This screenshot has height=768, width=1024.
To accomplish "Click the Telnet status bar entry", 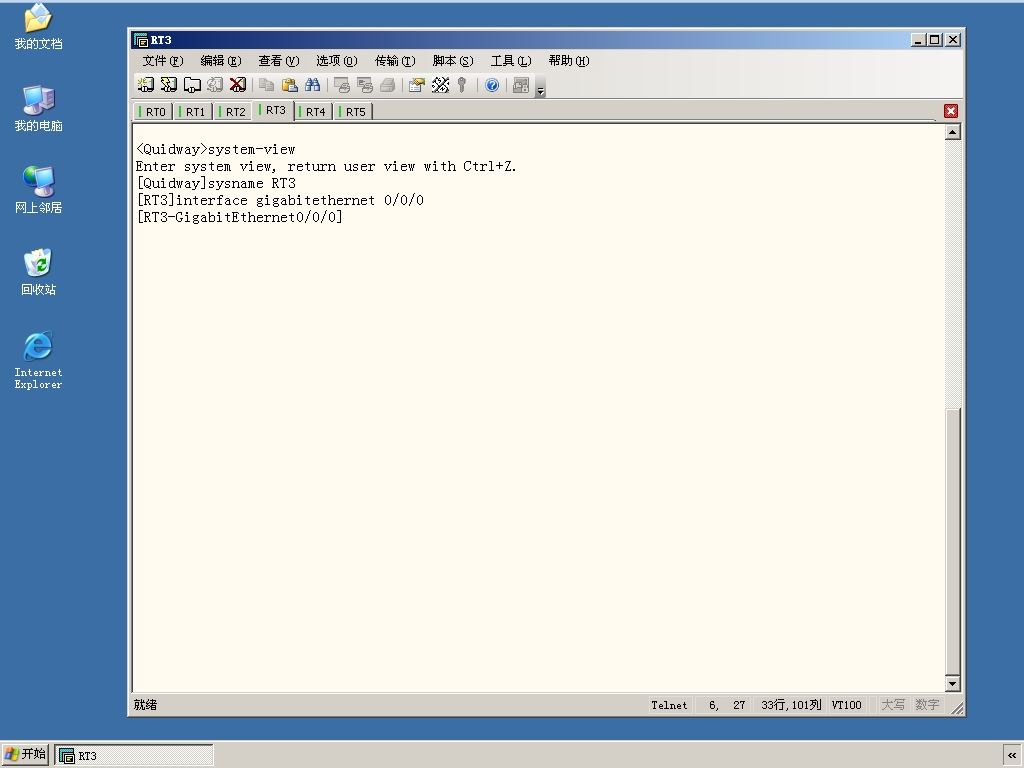I will (669, 705).
